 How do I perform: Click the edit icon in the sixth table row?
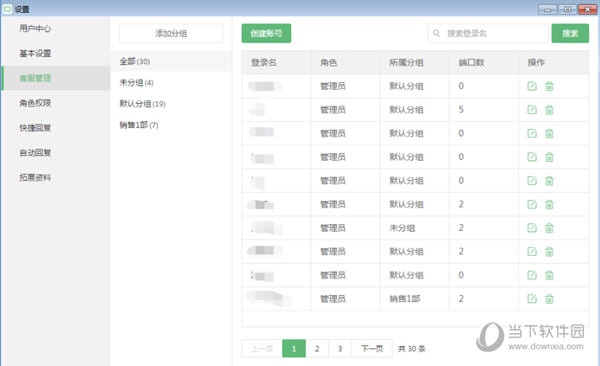(x=532, y=204)
